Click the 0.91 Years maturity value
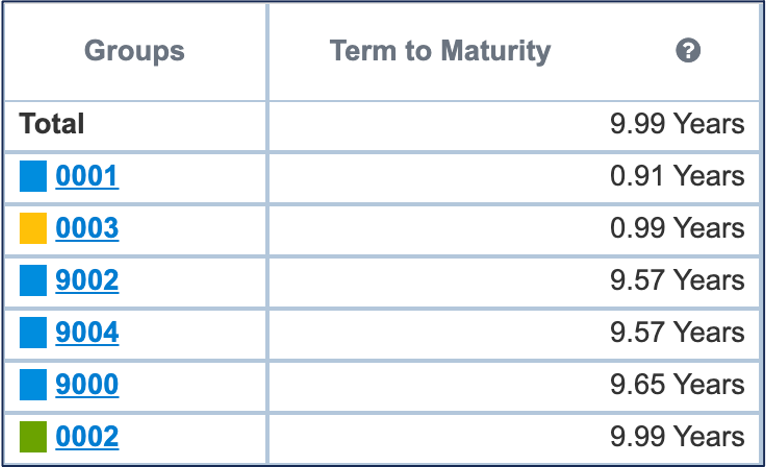The width and height of the screenshot is (766, 468). [x=677, y=177]
